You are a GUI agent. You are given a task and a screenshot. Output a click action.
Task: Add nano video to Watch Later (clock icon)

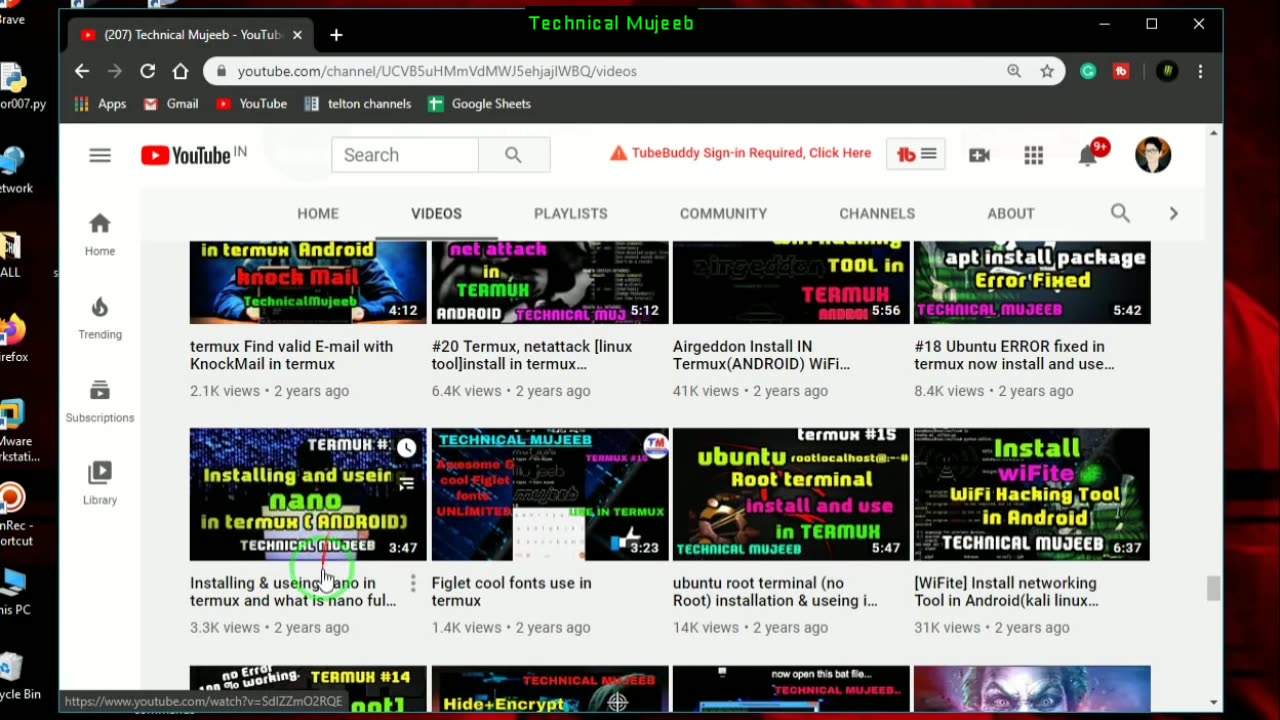point(406,448)
